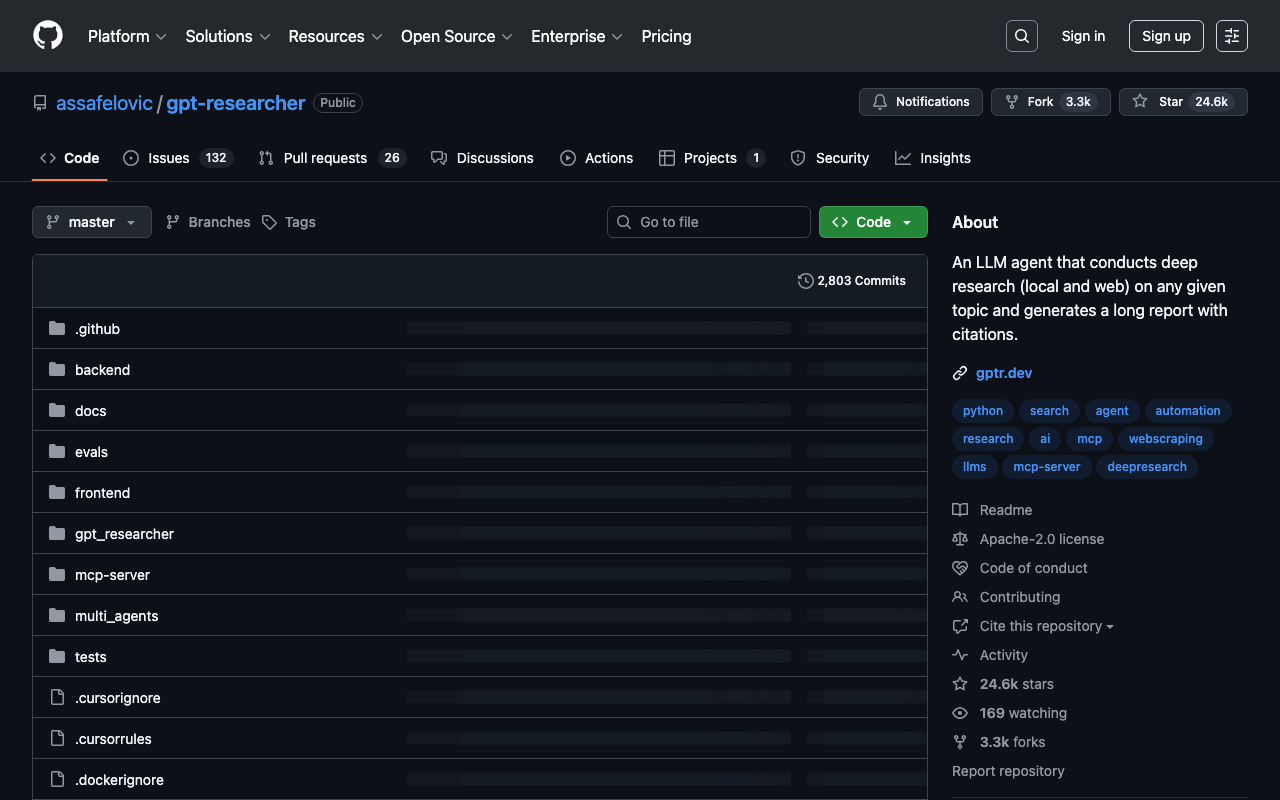
Task: Expand the green Code dropdown
Action: click(x=873, y=222)
